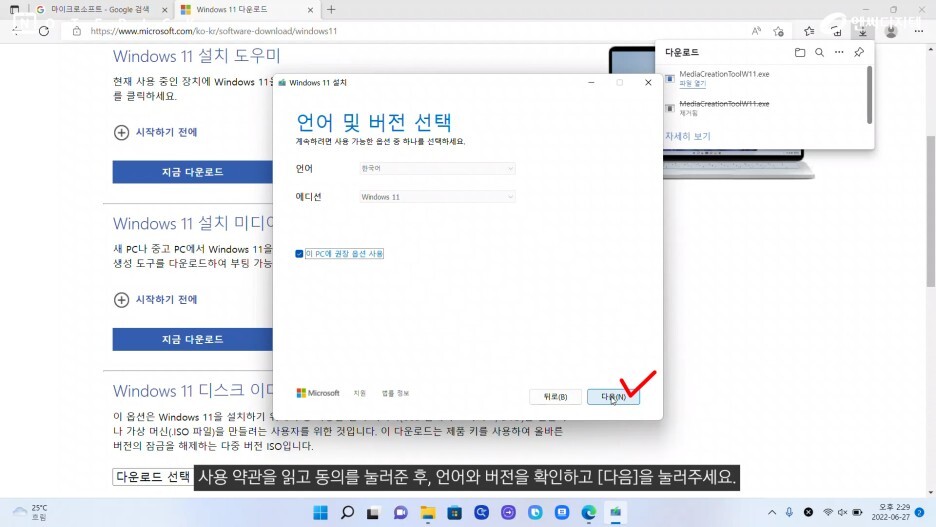Viewport: 936px width, 527px height.
Task: Click the 다음(N) button
Action: [x=613, y=397]
